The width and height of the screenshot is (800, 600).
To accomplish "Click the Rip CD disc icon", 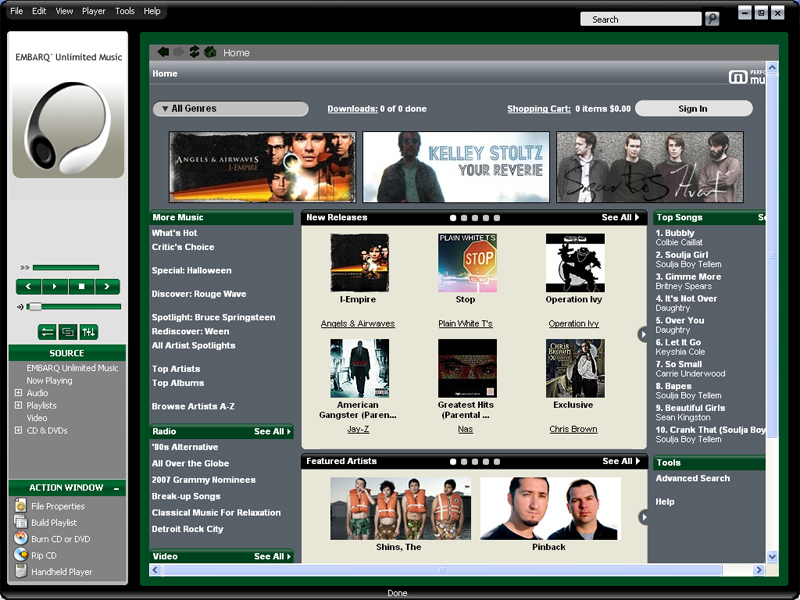I will [20, 555].
